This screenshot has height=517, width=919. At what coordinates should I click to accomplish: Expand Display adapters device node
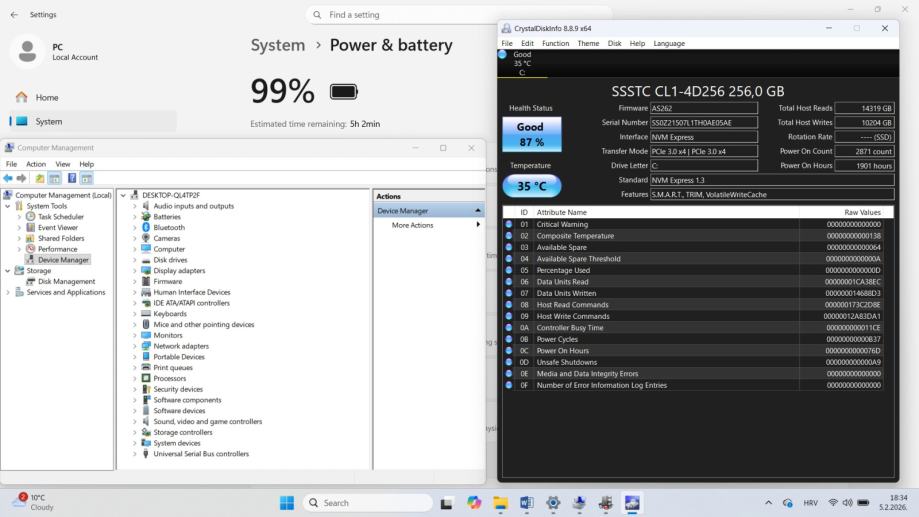tap(134, 271)
